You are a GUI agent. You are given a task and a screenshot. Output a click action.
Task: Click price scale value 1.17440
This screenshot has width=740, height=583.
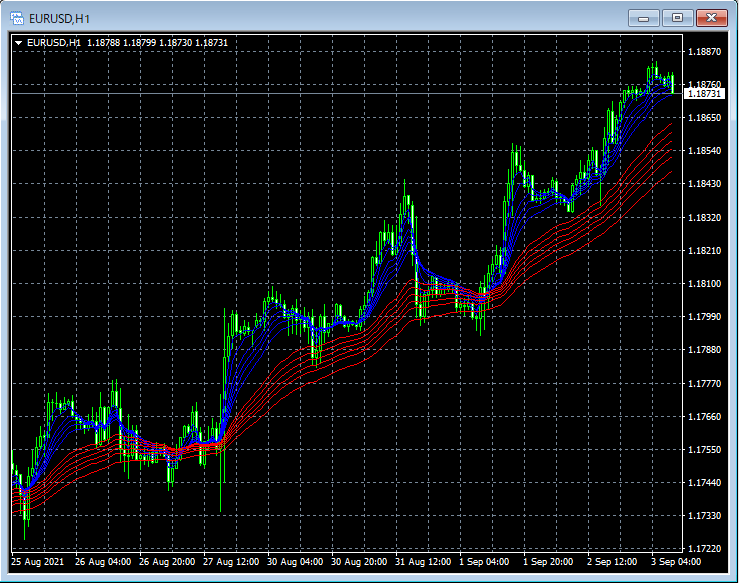(705, 482)
